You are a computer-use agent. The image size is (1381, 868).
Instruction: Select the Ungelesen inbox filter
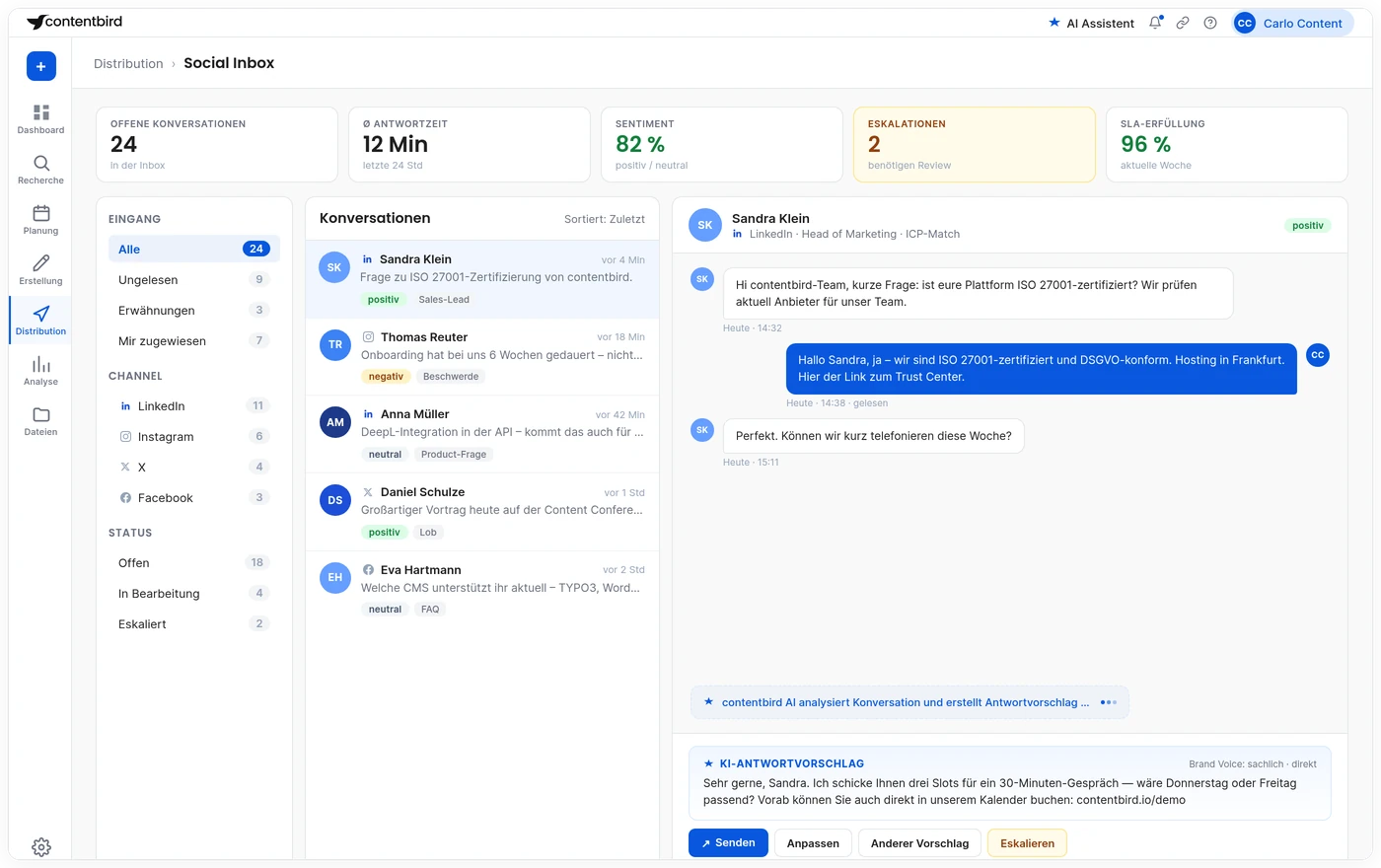coord(193,279)
